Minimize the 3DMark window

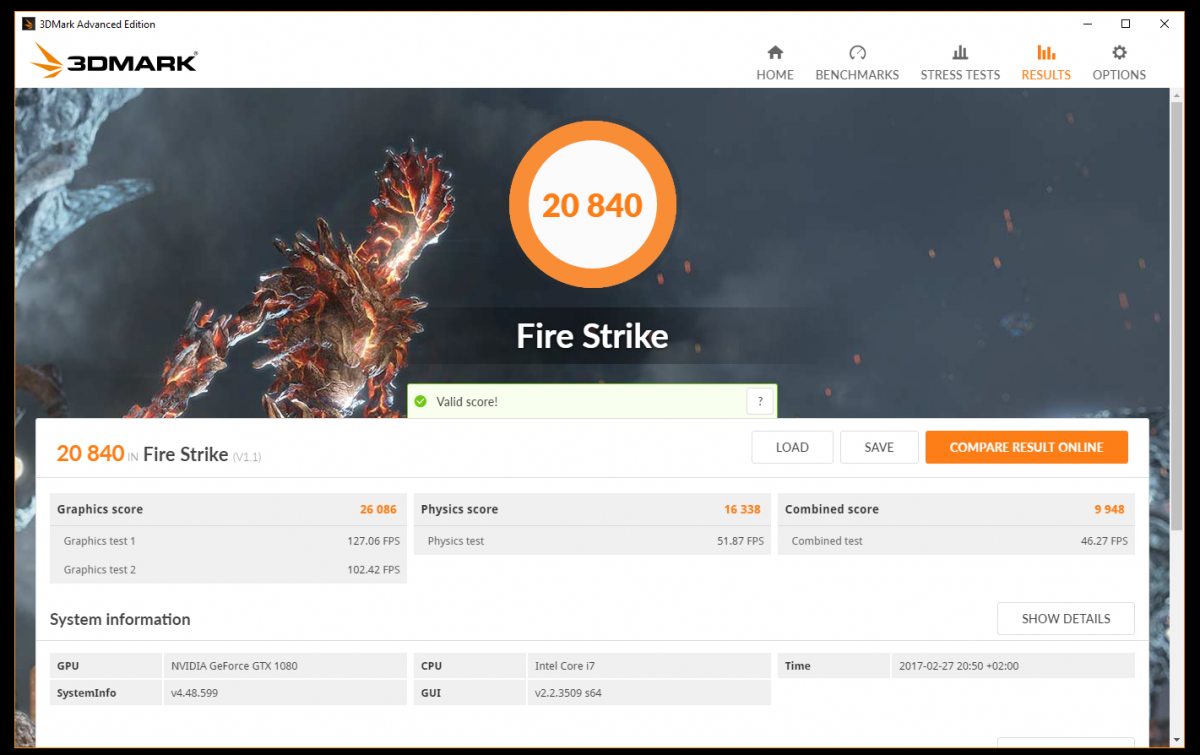(1087, 24)
